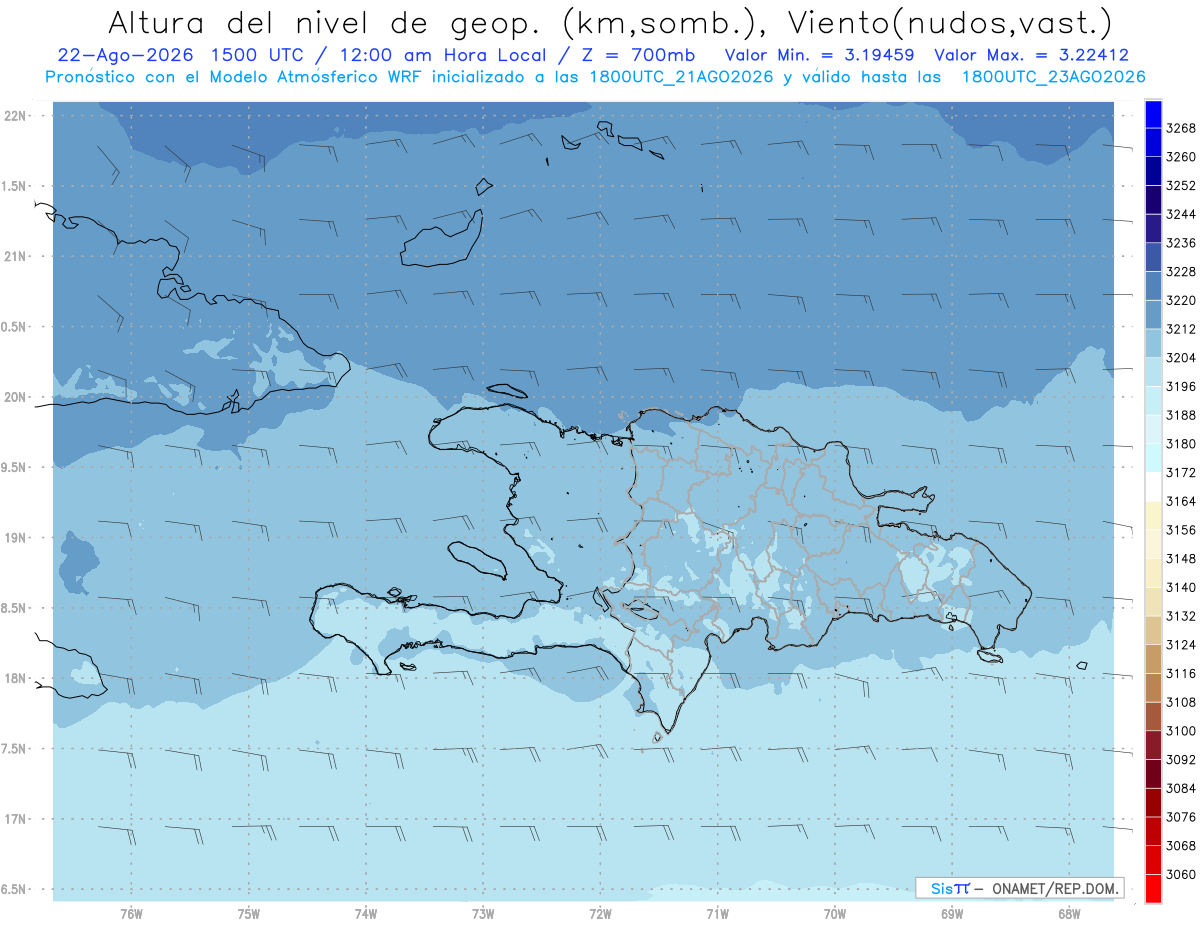Click the legend value 3076

(x=1180, y=817)
